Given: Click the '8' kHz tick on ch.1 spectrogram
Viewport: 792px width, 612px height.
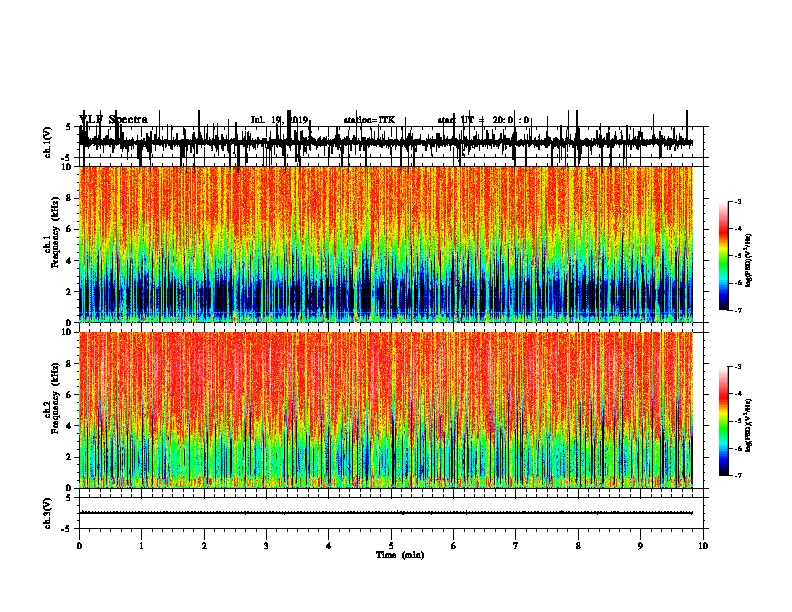Looking at the screenshot, I should click(70, 198).
